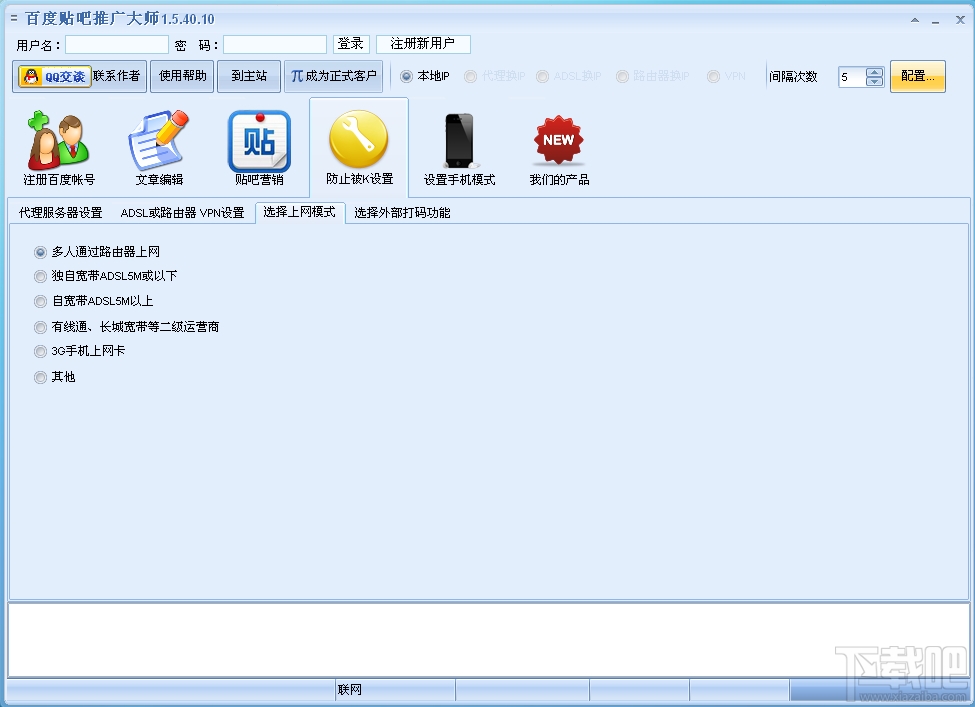Decrease 间隔次数 with the down arrow
The height and width of the screenshot is (707, 975).
[874, 81]
